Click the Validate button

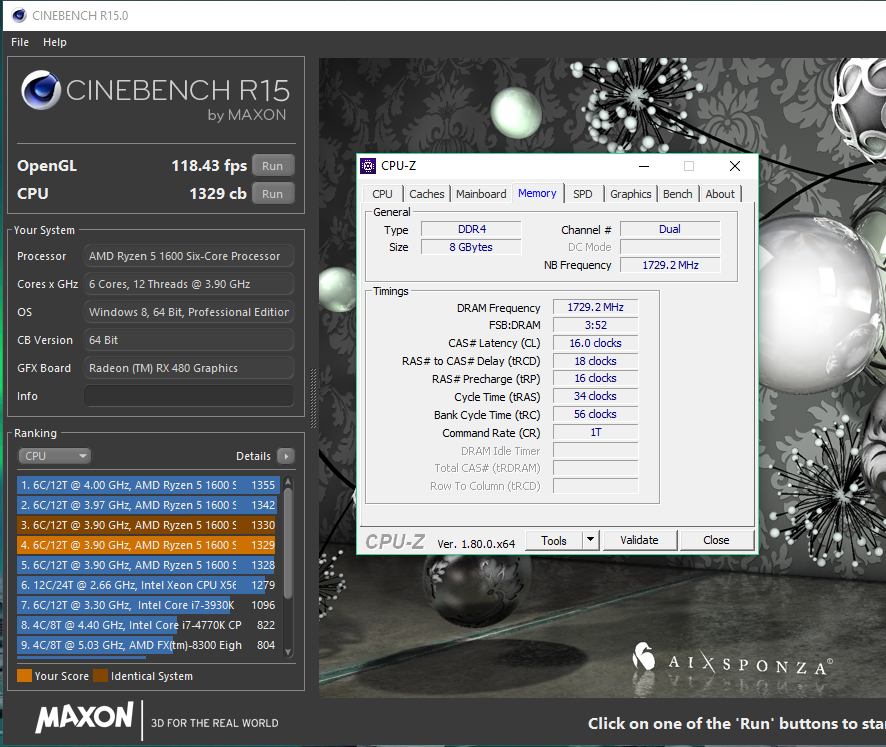click(639, 540)
